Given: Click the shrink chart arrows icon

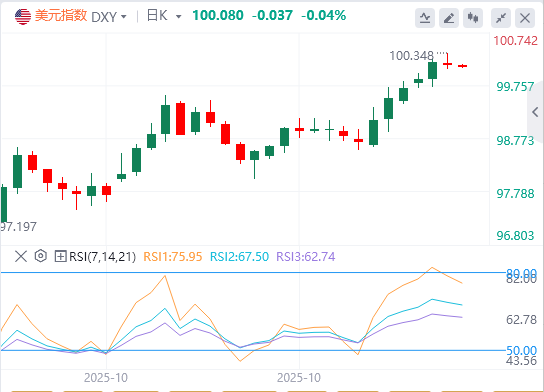Looking at the screenshot, I should 501,18.
